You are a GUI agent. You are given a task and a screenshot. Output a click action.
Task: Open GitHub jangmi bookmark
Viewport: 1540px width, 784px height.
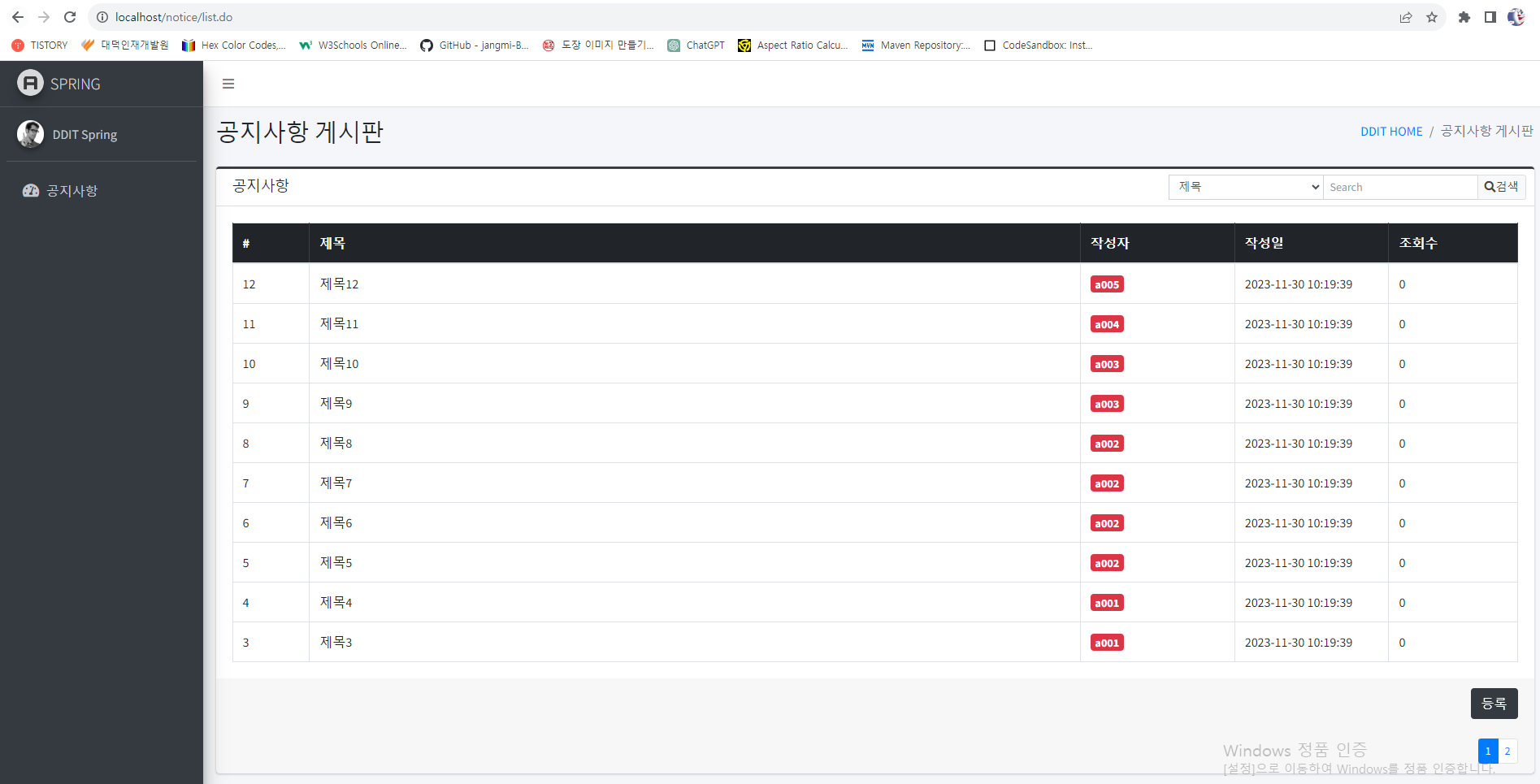475,45
